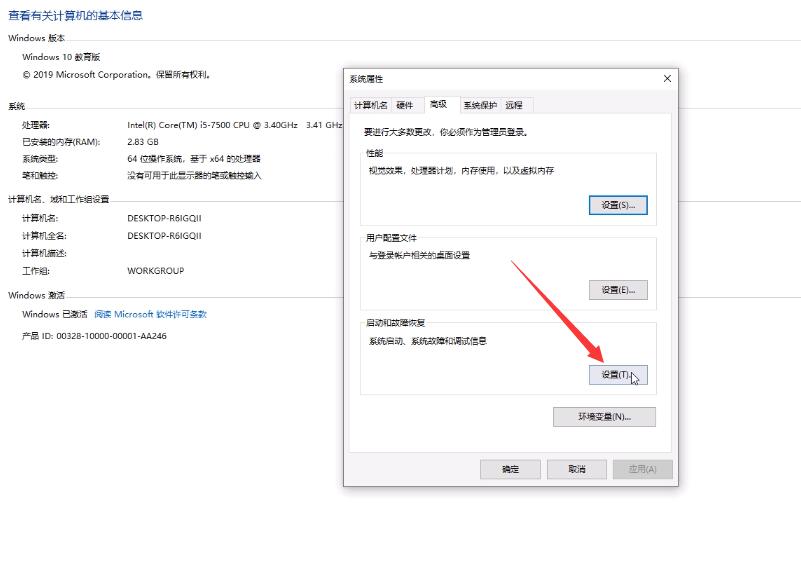Click the Windows 10 教育版 text

pyautogui.click(x=61, y=57)
